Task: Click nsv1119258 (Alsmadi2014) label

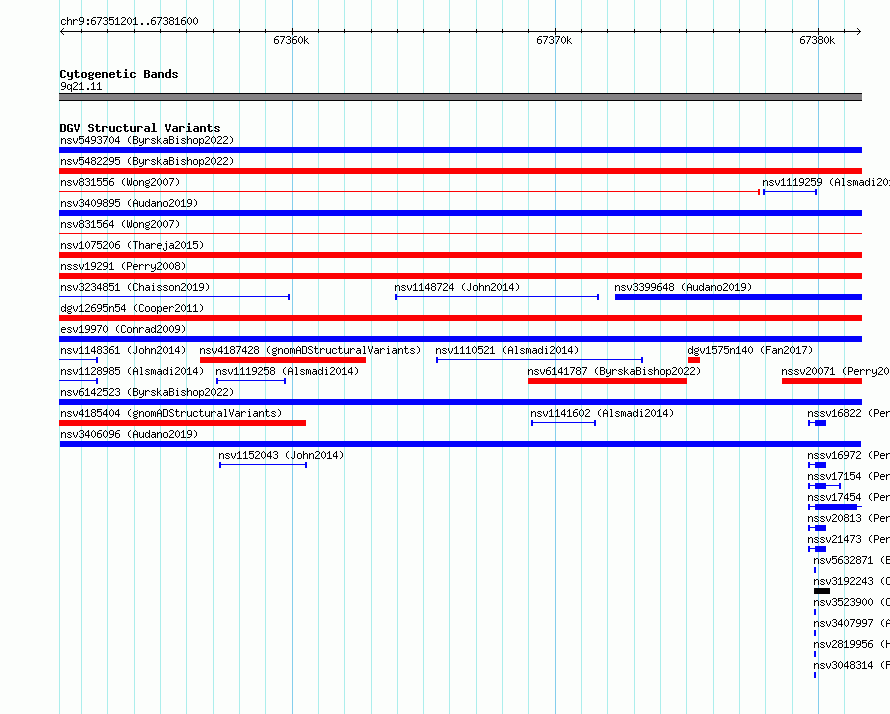Action: click(x=287, y=371)
